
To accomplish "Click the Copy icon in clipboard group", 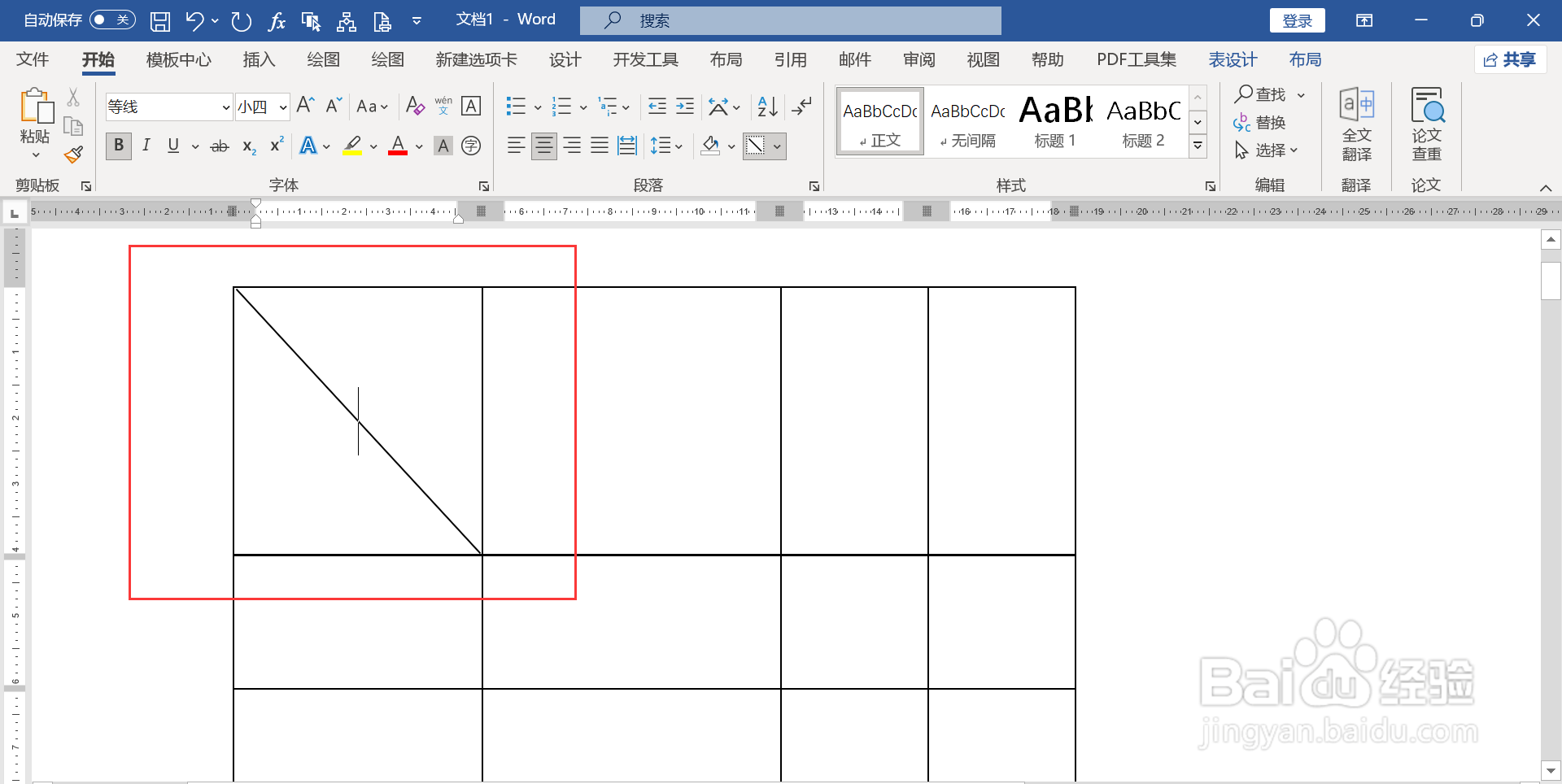I will click(73, 126).
